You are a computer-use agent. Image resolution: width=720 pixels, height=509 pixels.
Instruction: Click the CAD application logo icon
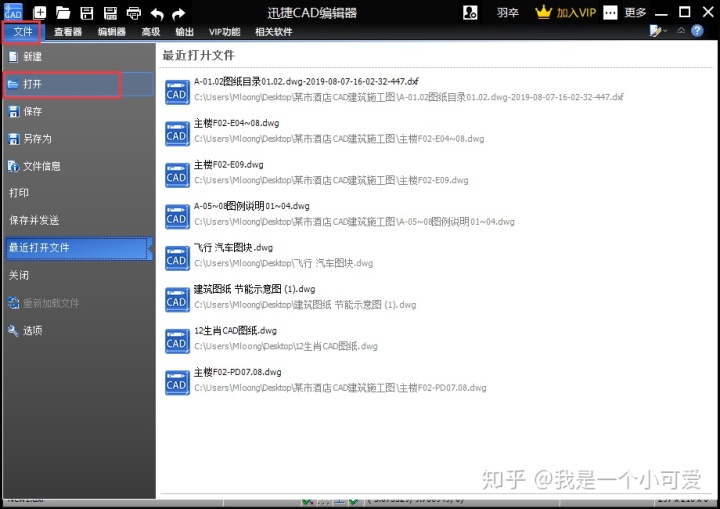[x=13, y=12]
